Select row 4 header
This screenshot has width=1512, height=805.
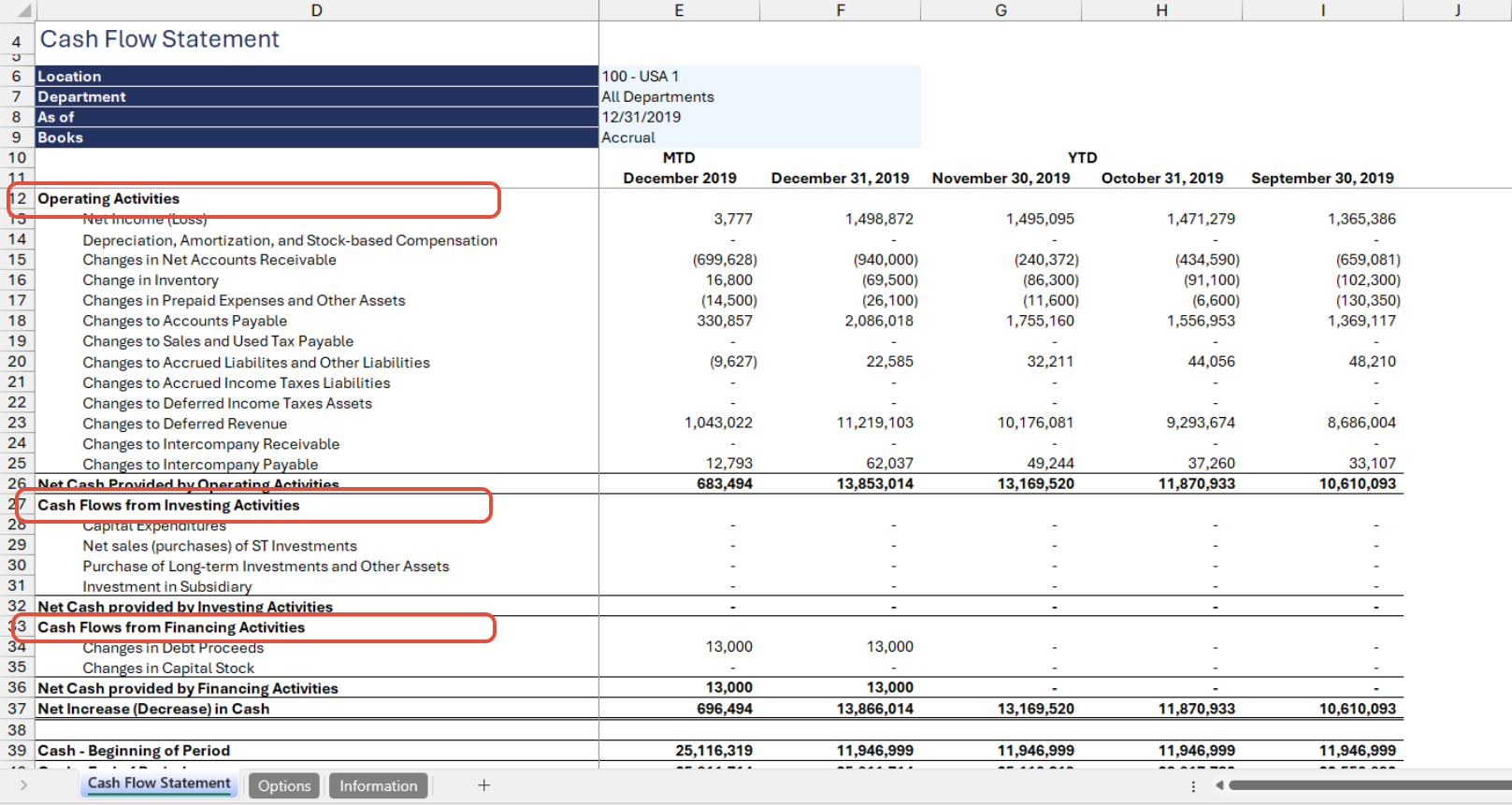pyautogui.click(x=17, y=41)
